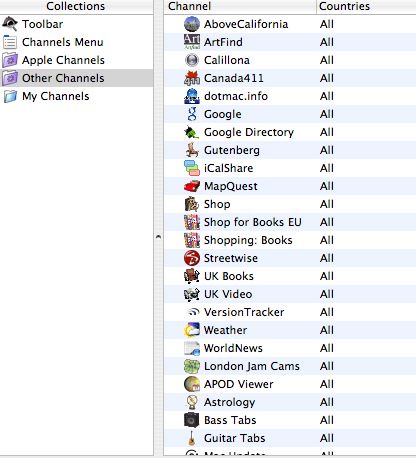The height and width of the screenshot is (458, 416).
Task: Select the Canada411 channel name
Action: click(234, 78)
